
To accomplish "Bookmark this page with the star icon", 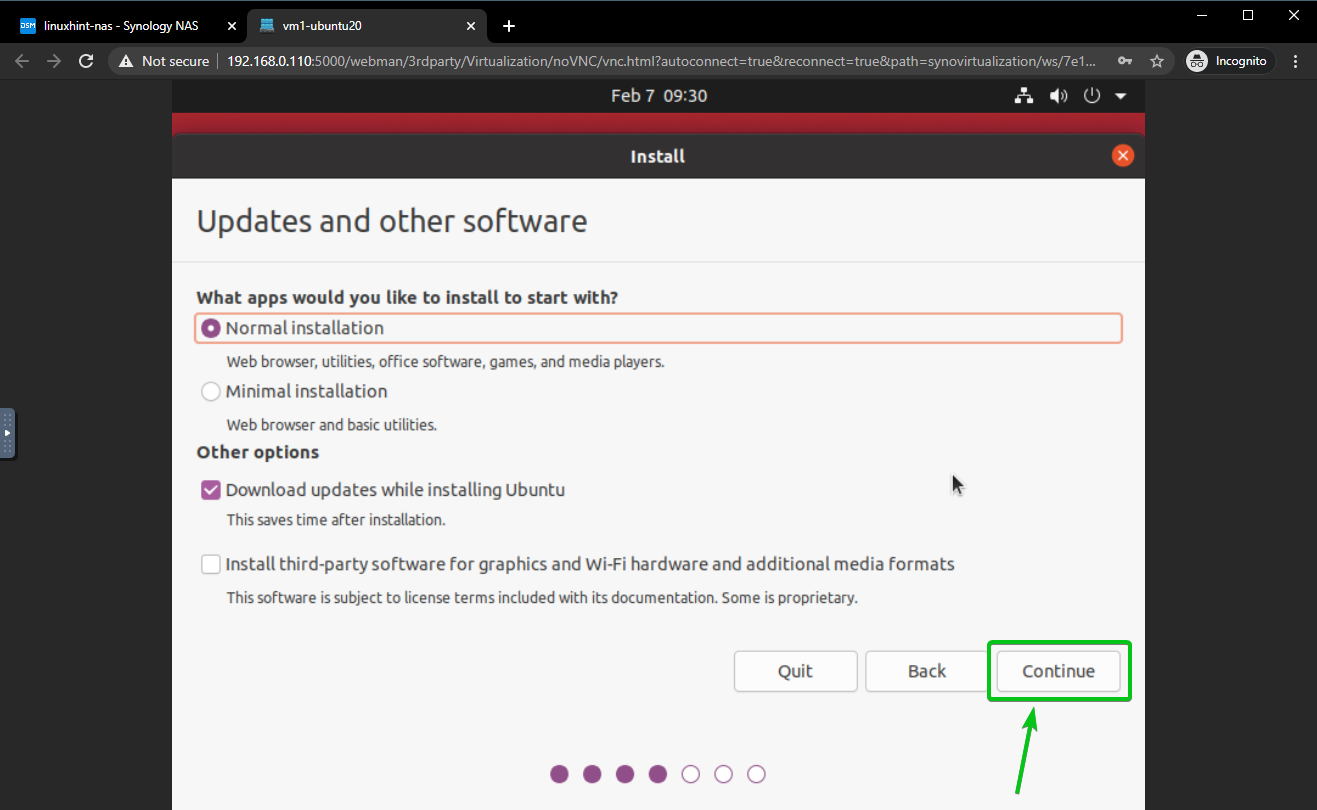I will pyautogui.click(x=1157, y=61).
